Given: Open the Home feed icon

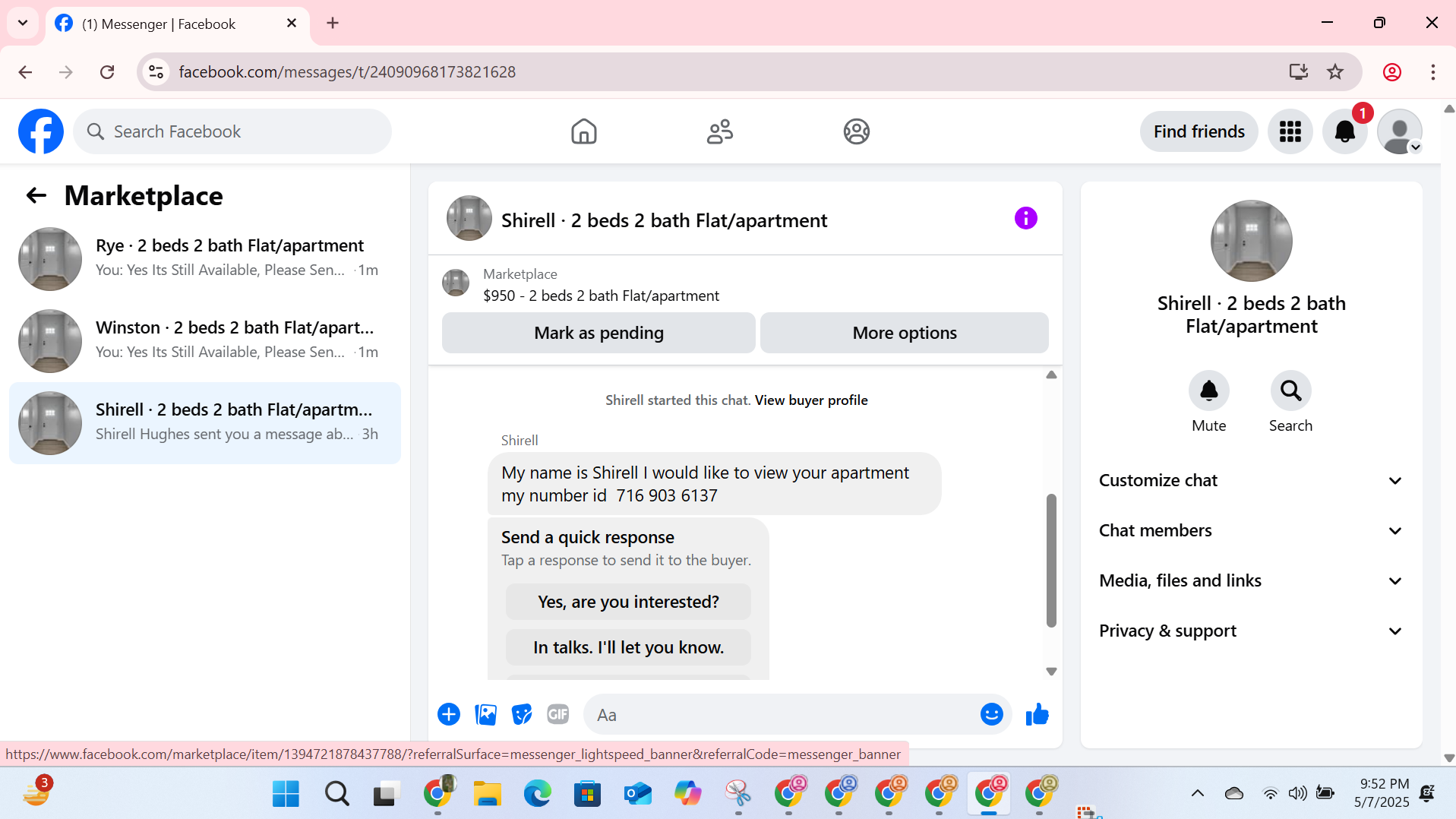Looking at the screenshot, I should point(583,131).
